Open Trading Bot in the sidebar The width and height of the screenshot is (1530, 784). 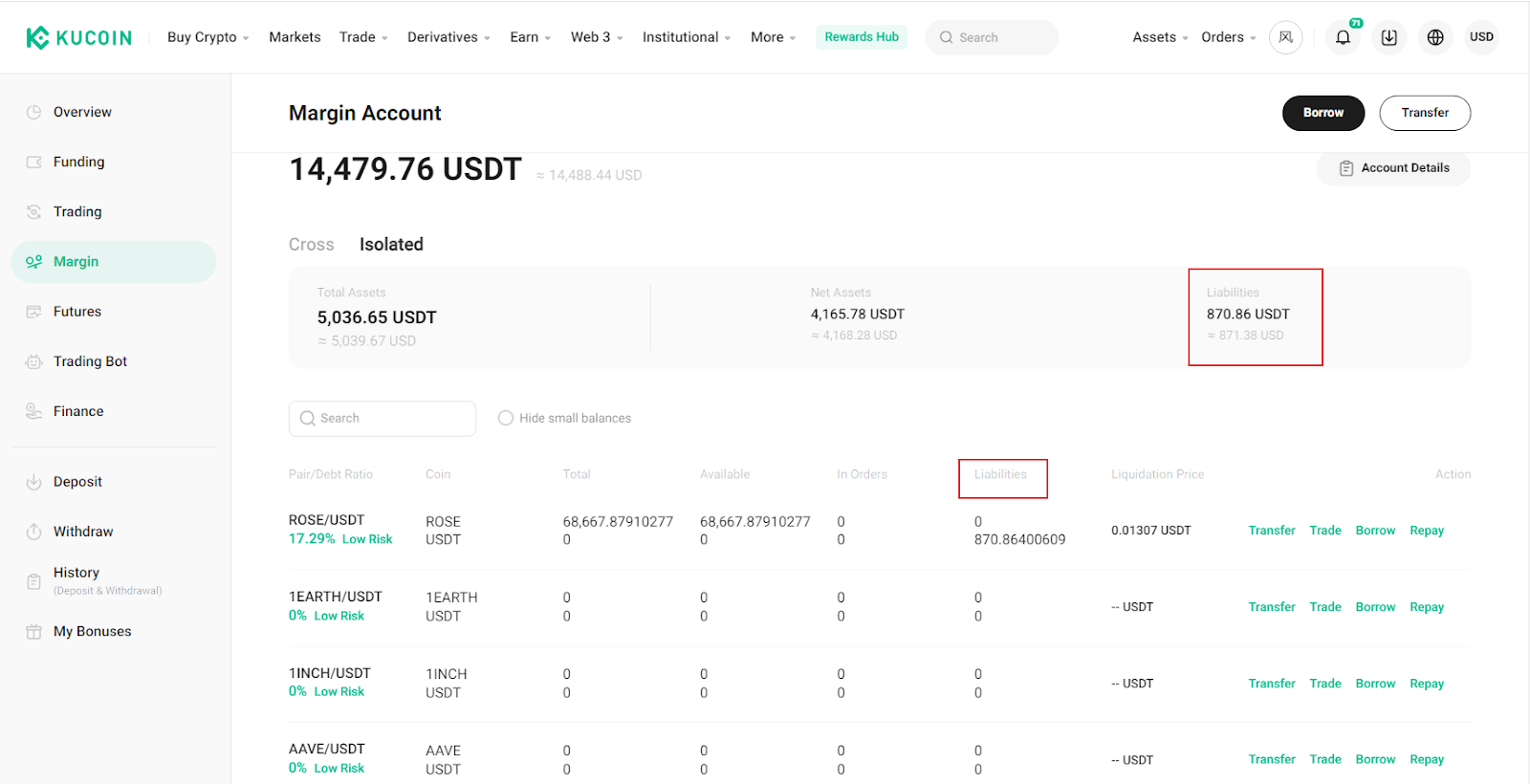click(x=90, y=361)
